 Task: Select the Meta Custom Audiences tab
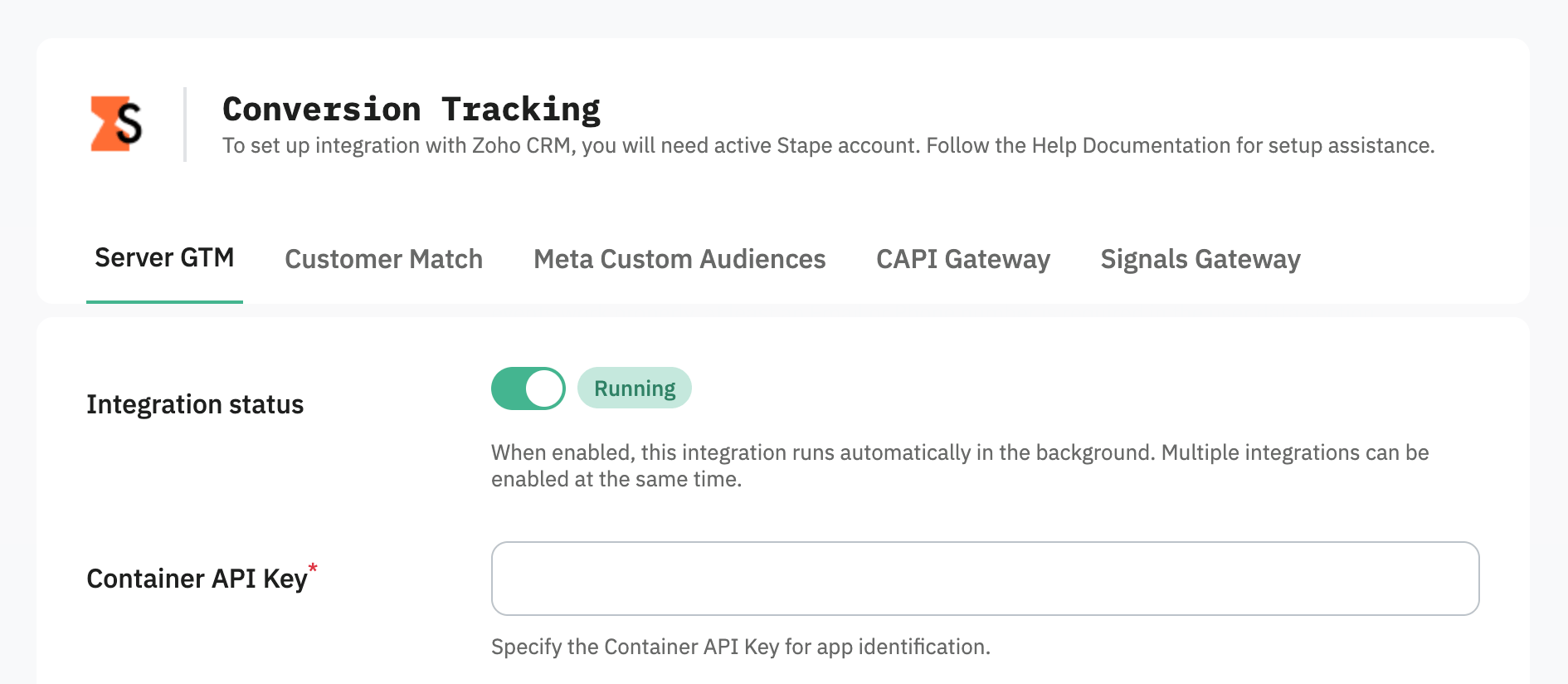679,259
